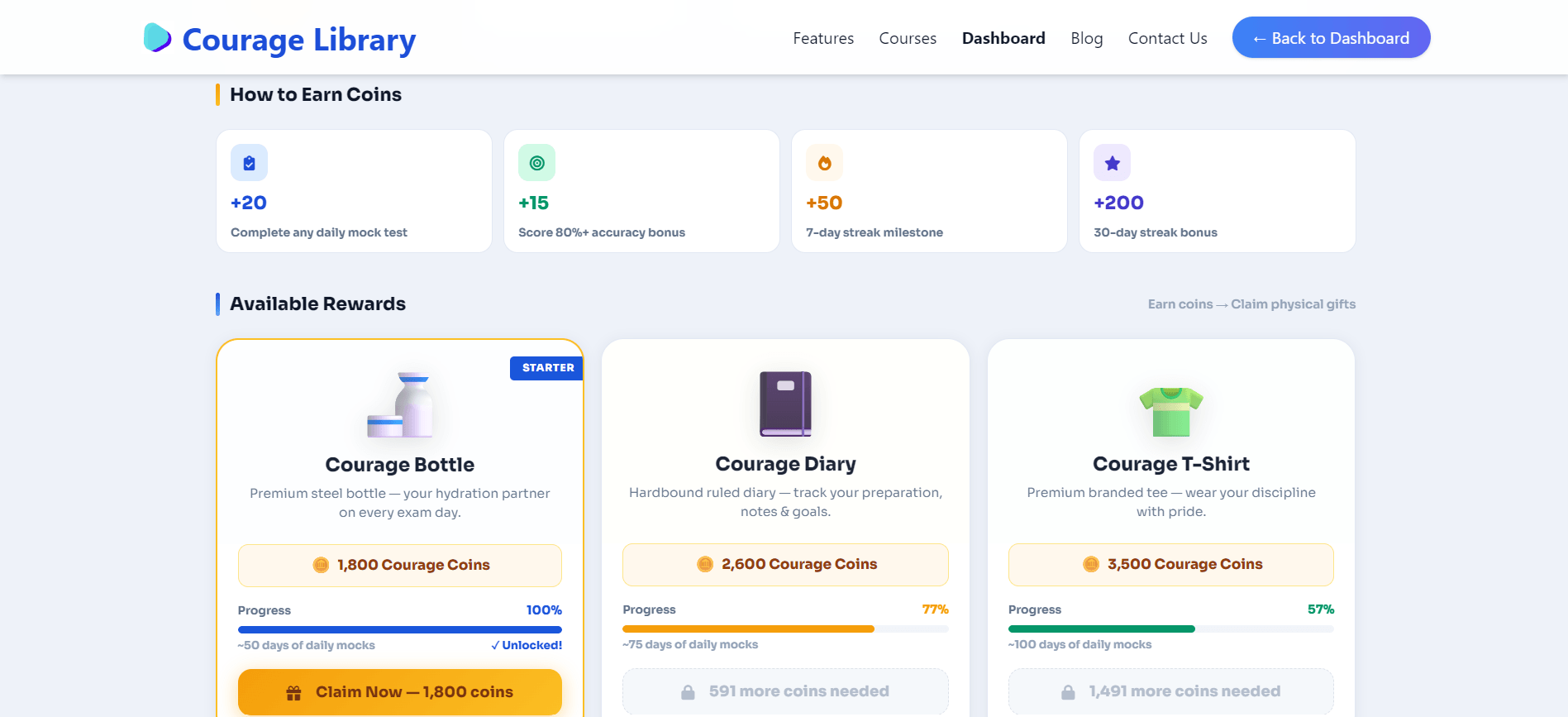Click the lock icon by 591 more coins needed
The width and height of the screenshot is (1568, 717).
click(688, 692)
